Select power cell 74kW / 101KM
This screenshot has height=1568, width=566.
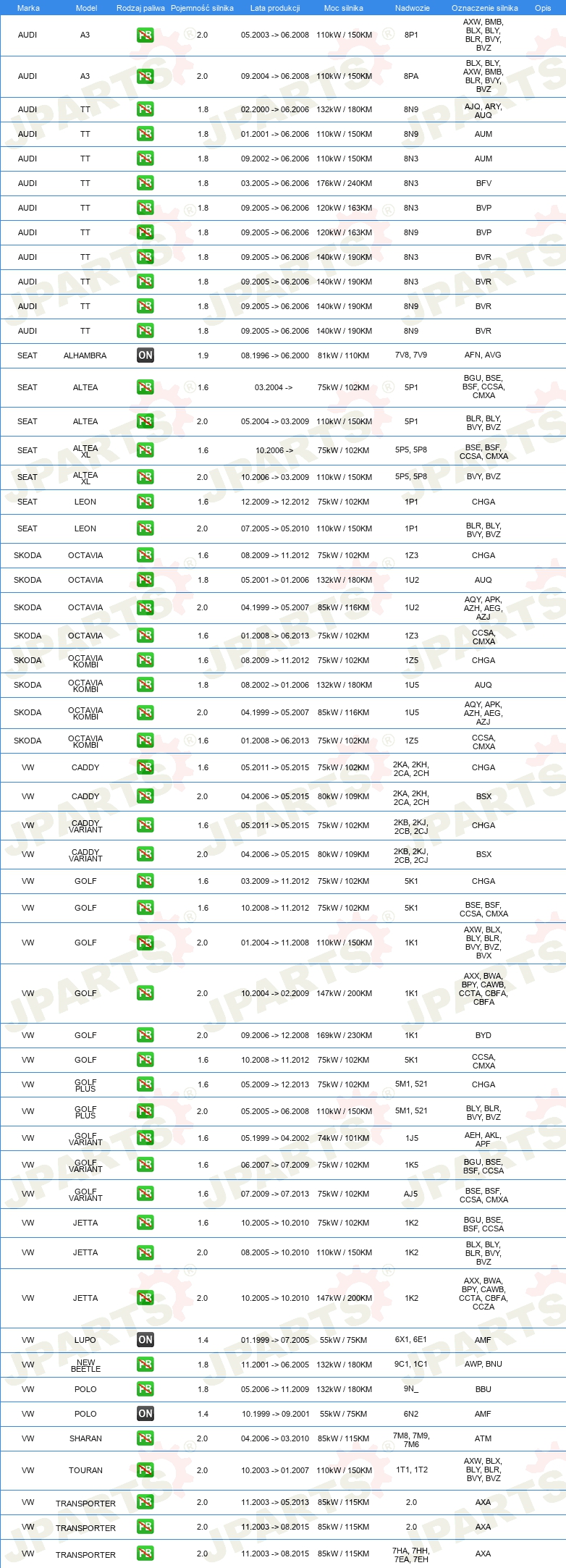[344, 1138]
